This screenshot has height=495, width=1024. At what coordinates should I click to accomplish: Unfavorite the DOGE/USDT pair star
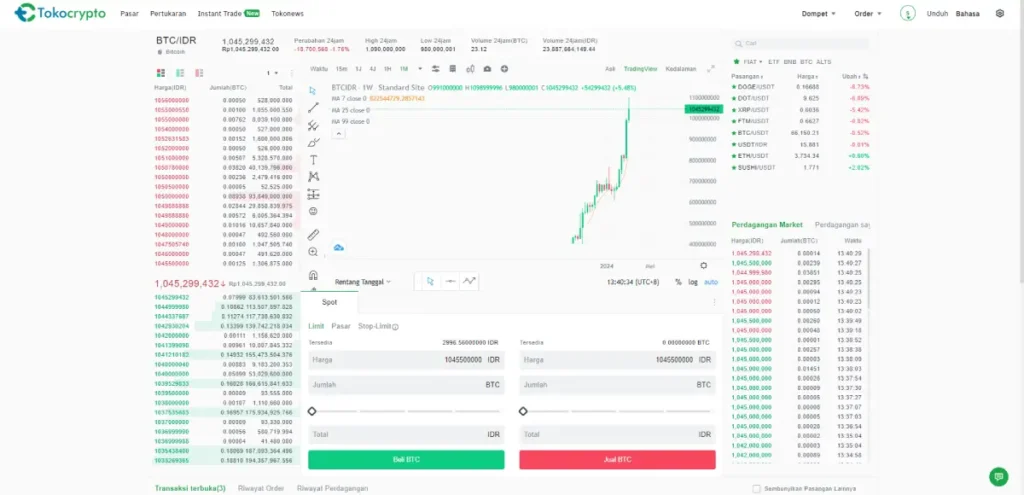[734, 87]
